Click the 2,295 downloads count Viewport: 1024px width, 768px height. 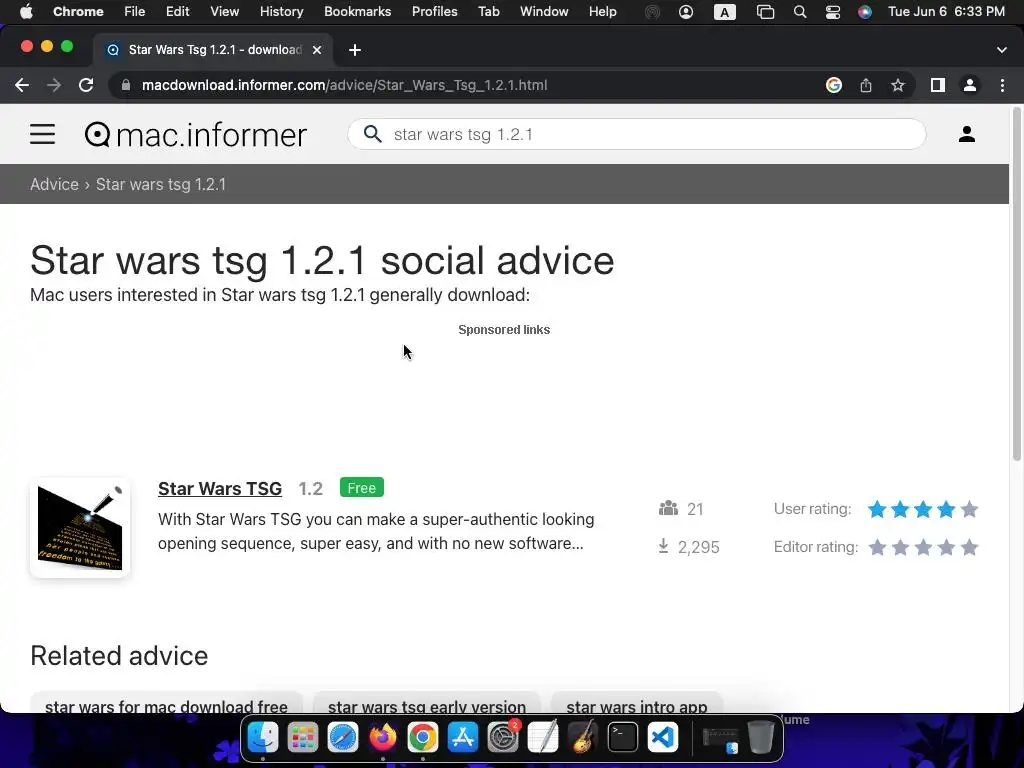point(698,547)
